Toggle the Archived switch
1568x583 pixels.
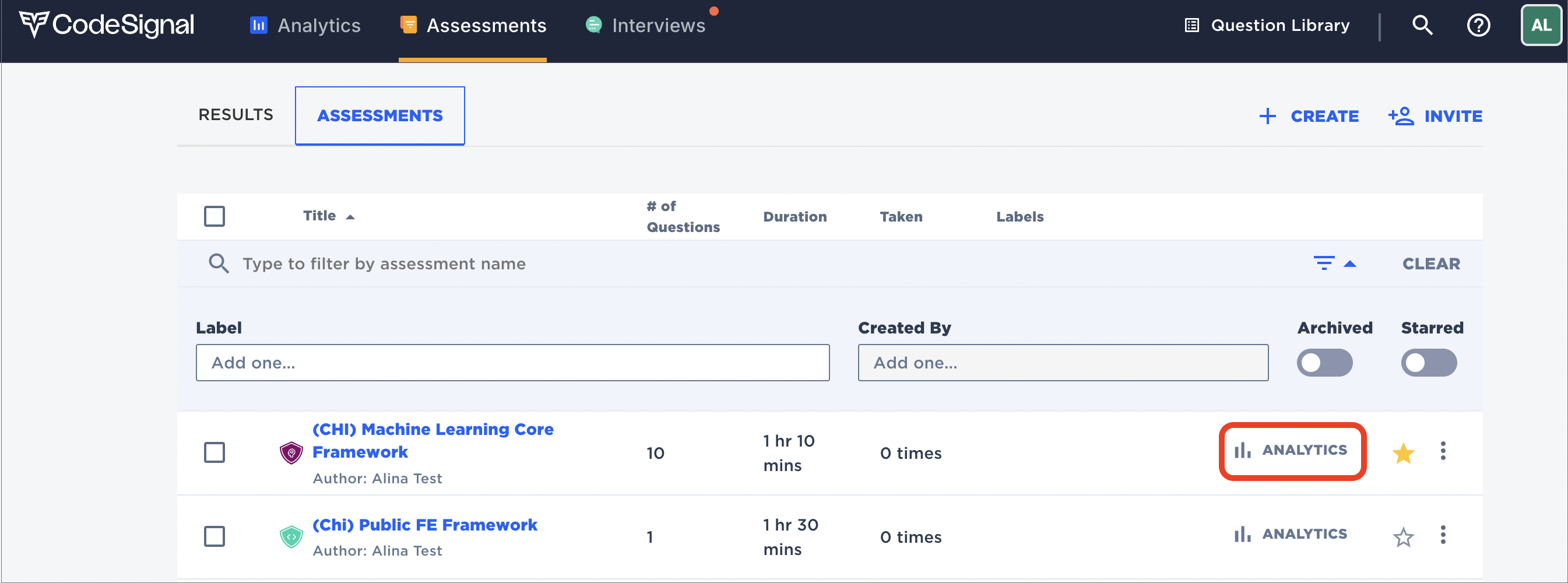pyautogui.click(x=1324, y=363)
